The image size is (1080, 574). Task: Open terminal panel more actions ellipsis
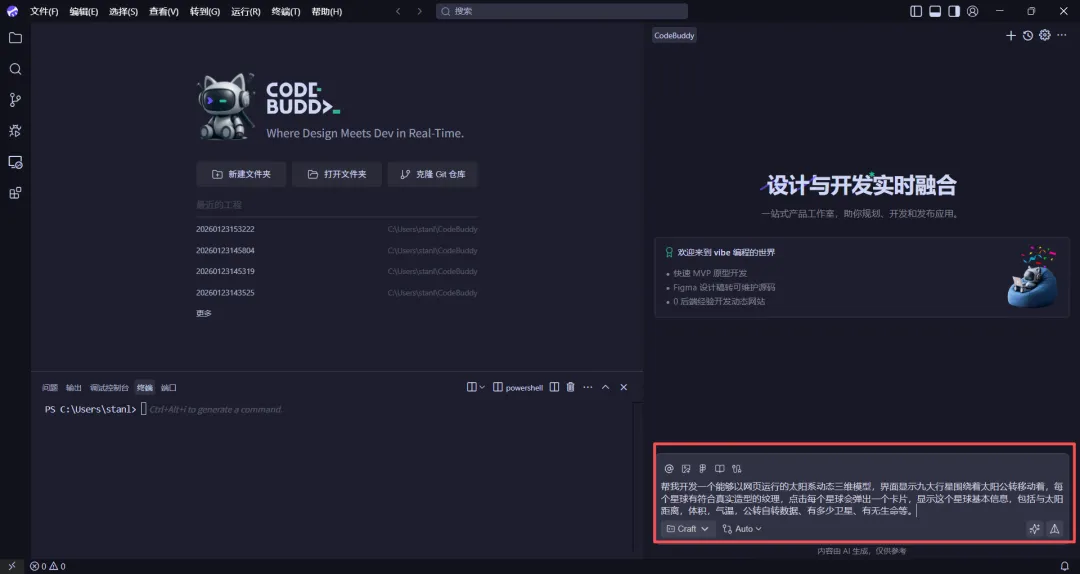pos(588,387)
